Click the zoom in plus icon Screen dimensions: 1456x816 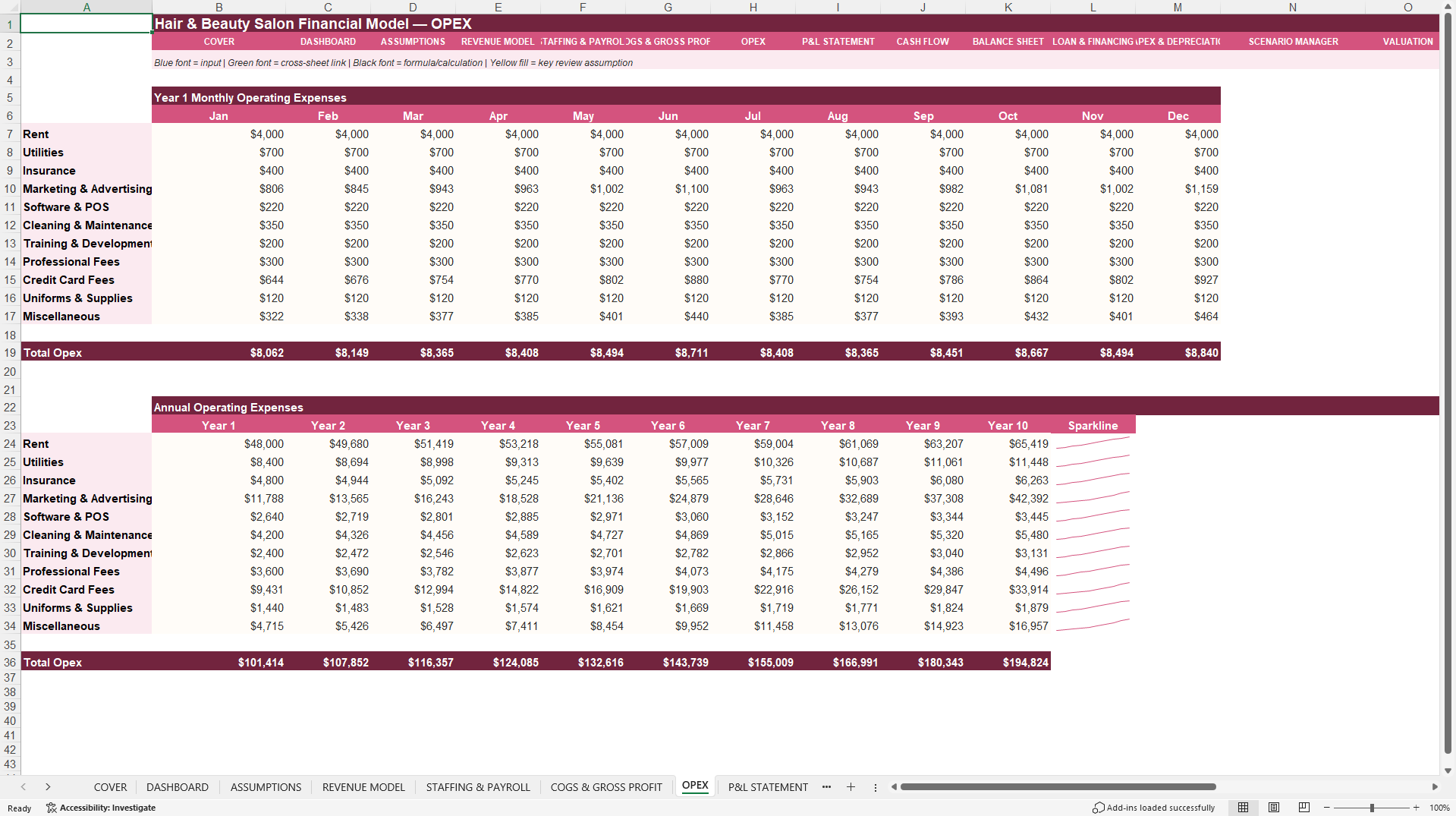click(1416, 808)
